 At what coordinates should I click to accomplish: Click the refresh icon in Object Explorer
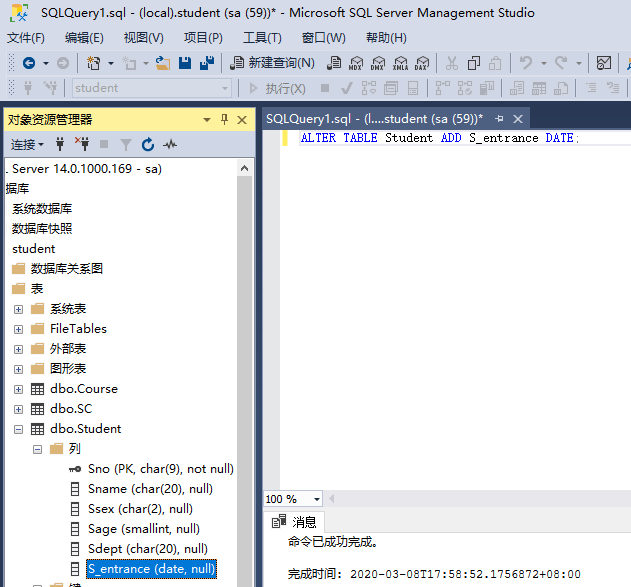point(148,144)
